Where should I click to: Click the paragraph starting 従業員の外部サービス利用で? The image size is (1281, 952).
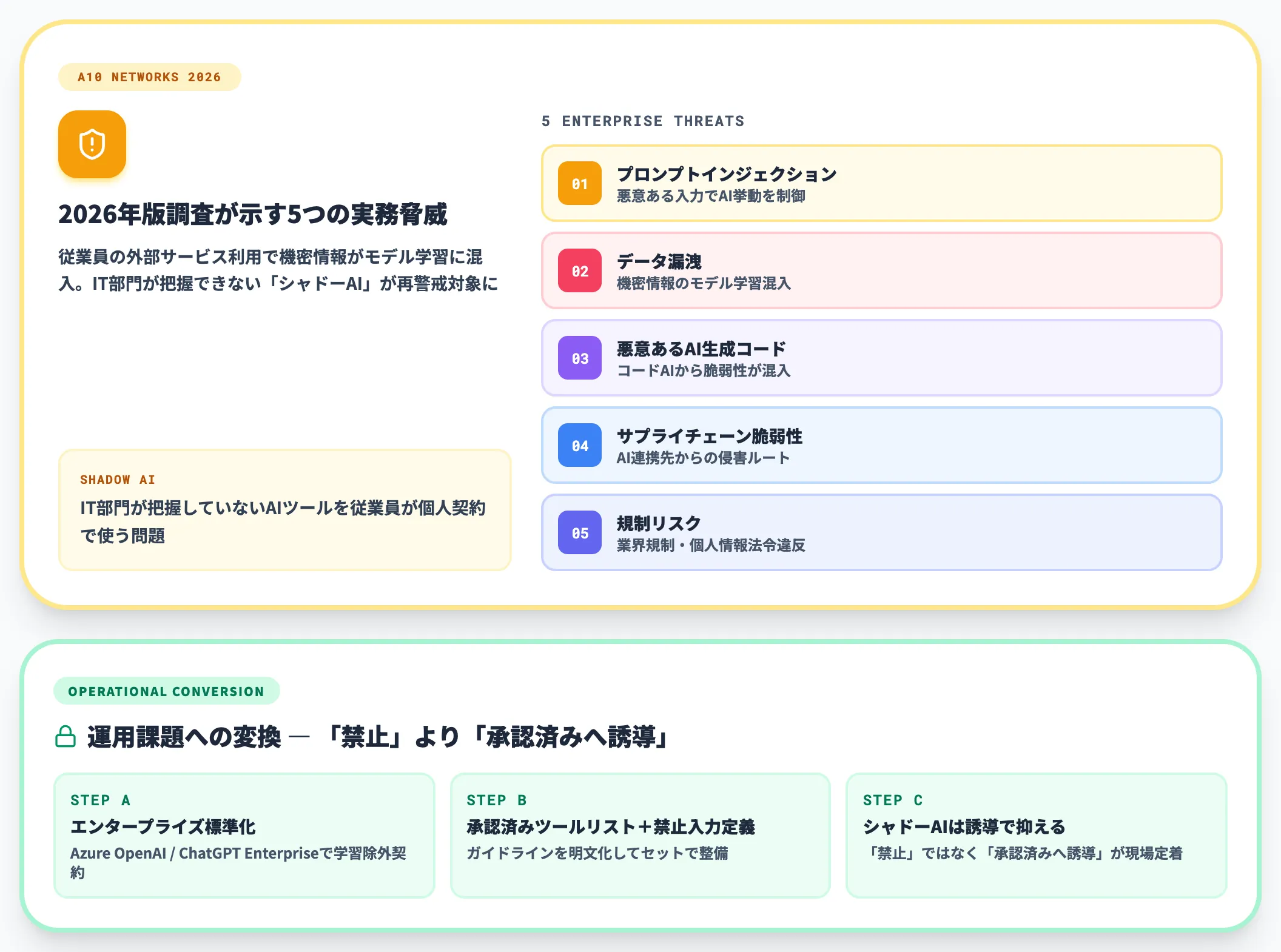tap(278, 270)
